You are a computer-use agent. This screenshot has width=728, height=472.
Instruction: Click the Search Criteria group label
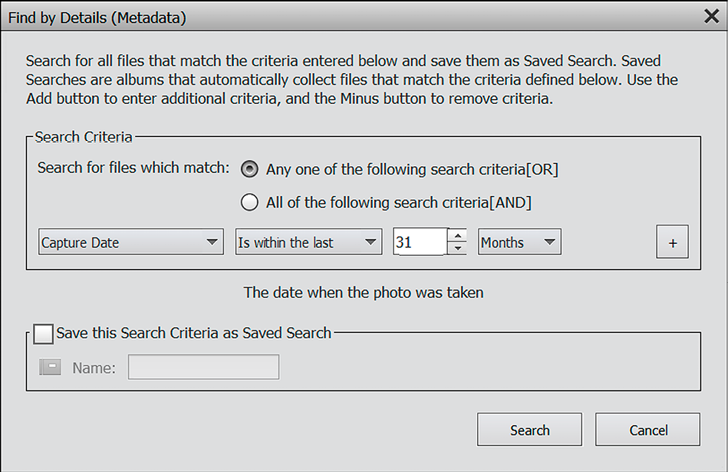pos(84,137)
